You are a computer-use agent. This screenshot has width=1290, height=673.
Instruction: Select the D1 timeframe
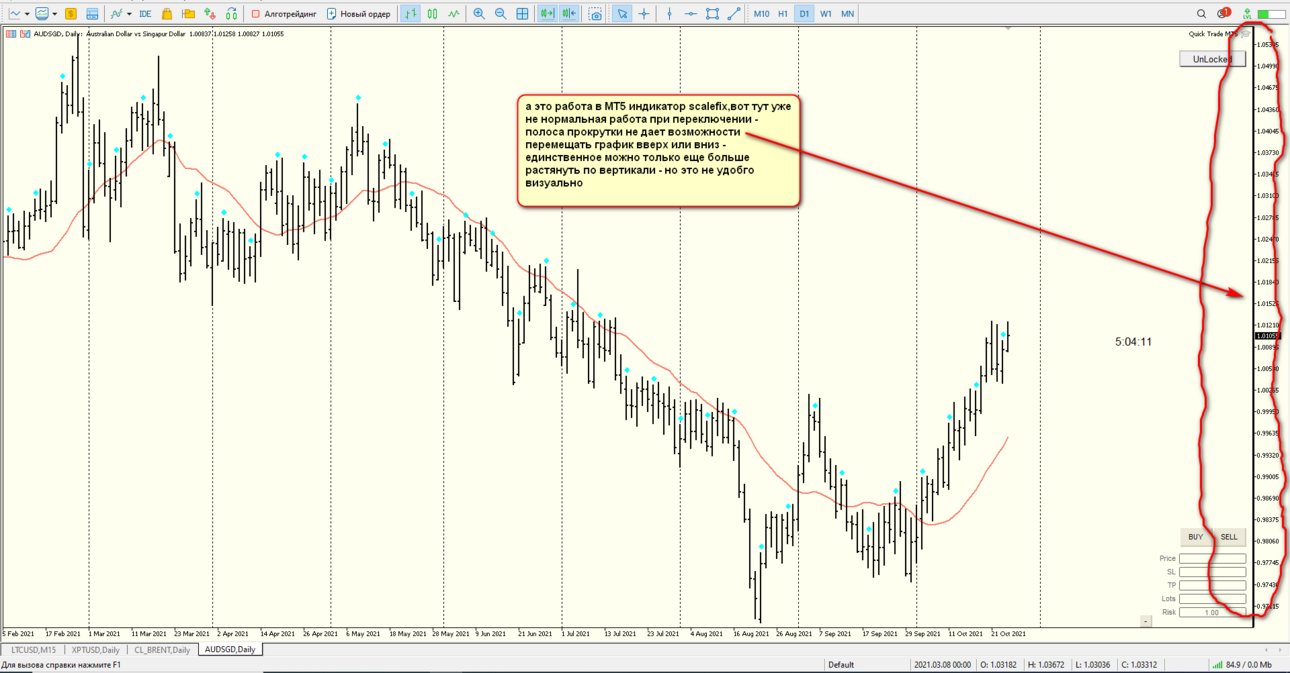[804, 14]
